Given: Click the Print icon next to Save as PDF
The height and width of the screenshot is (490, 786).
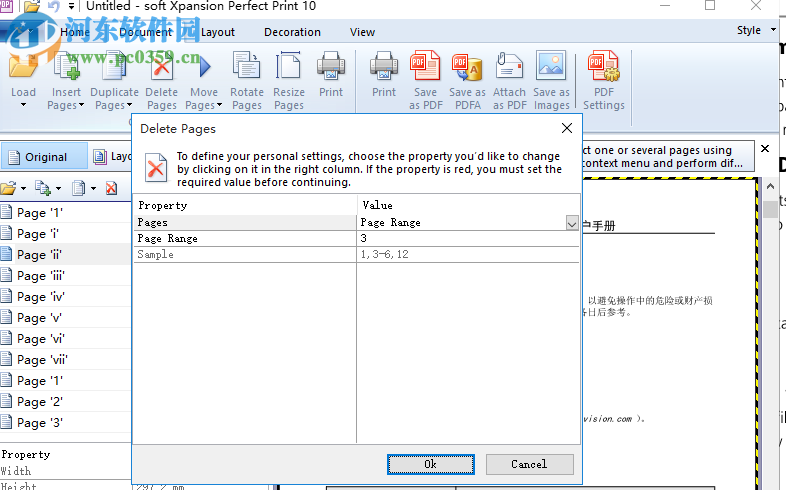Looking at the screenshot, I should pyautogui.click(x=384, y=67).
